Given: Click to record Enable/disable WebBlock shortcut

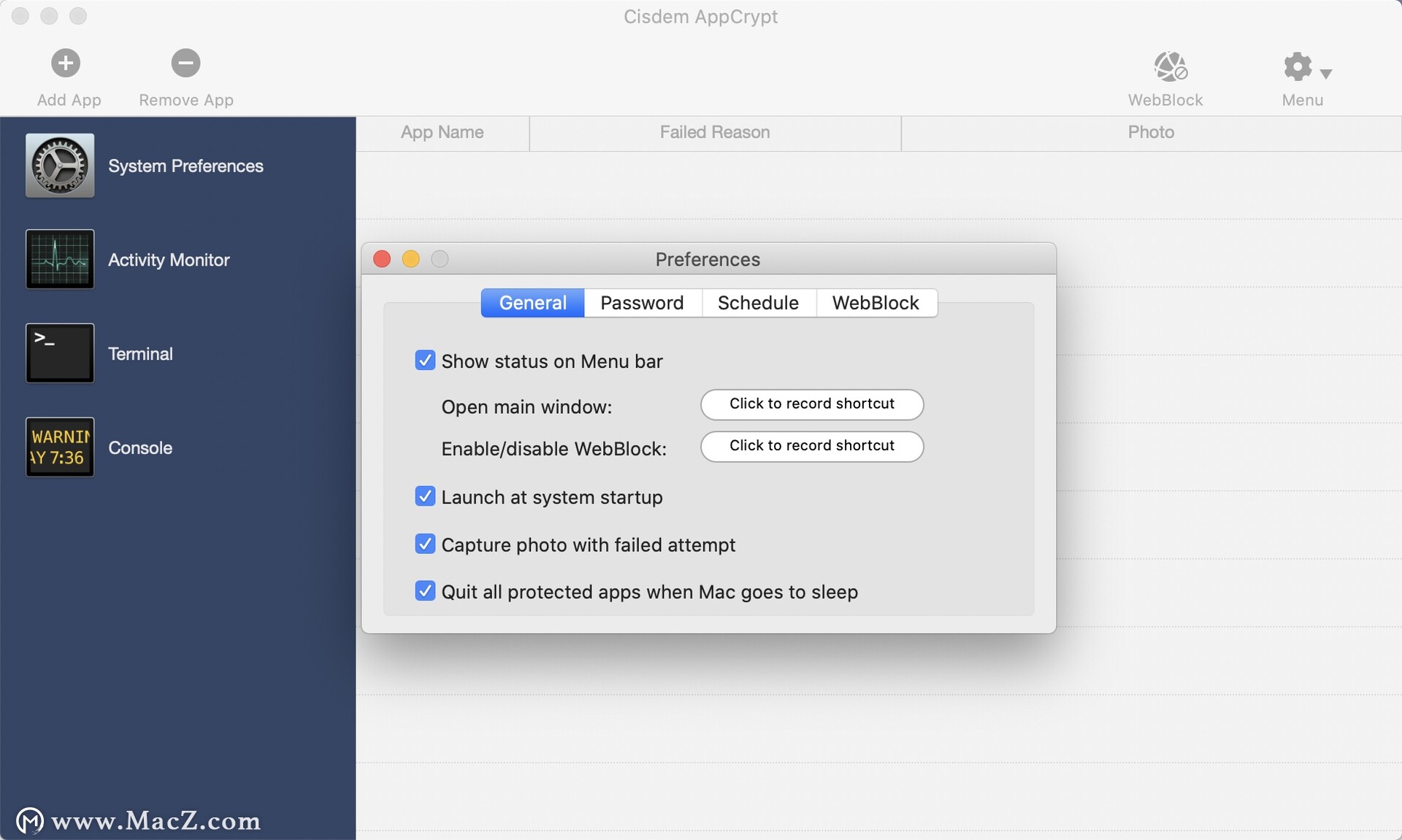Looking at the screenshot, I should click(x=812, y=446).
